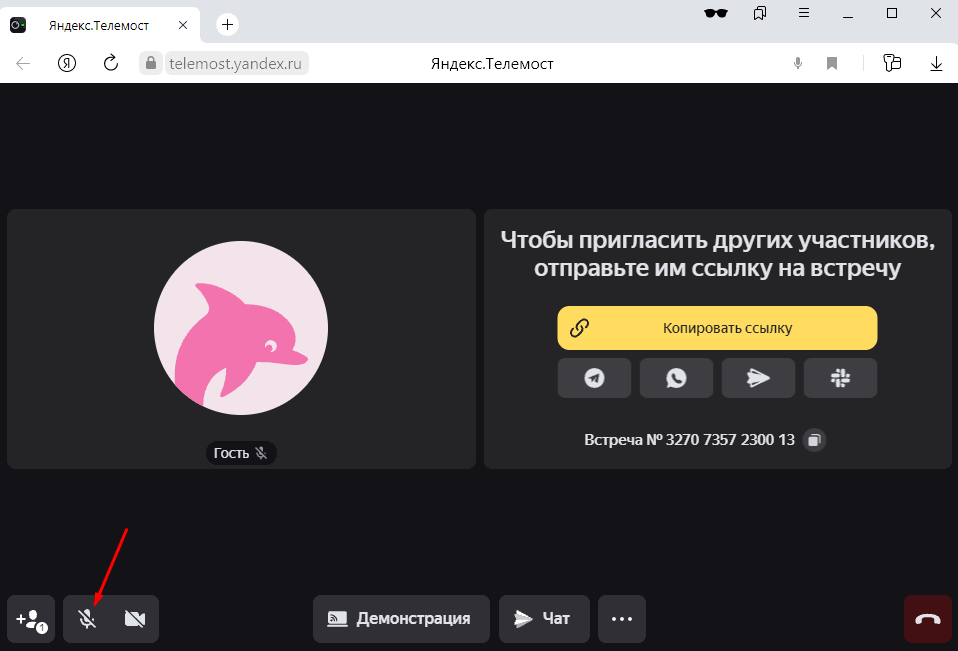Open the browser bookmarks collection icon

click(x=760, y=13)
